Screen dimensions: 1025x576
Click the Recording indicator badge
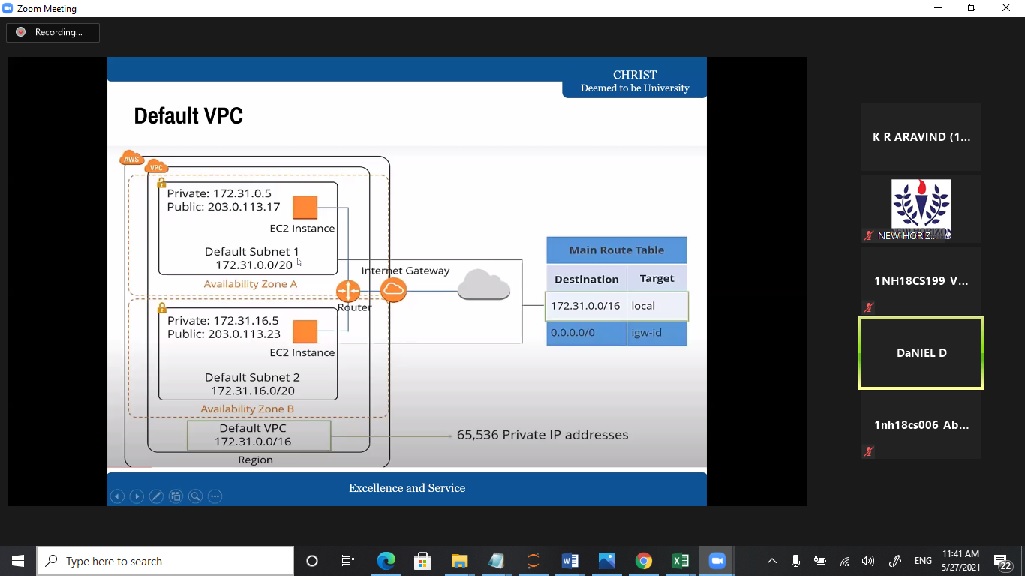[x=52, y=32]
